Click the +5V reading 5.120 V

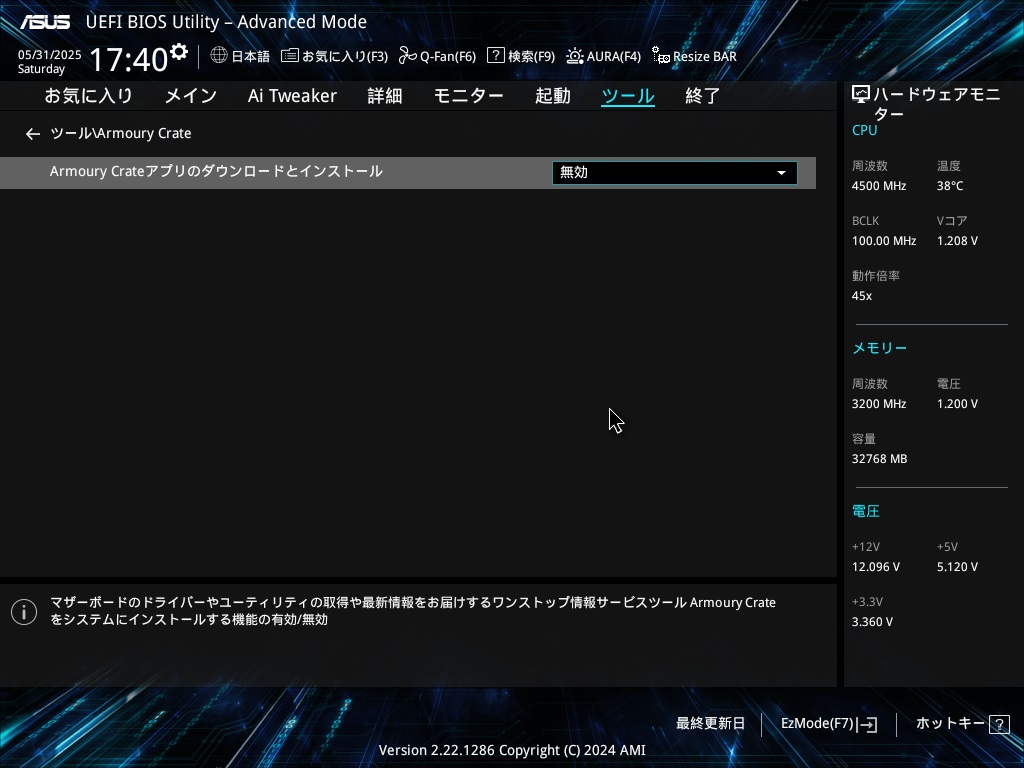957,567
